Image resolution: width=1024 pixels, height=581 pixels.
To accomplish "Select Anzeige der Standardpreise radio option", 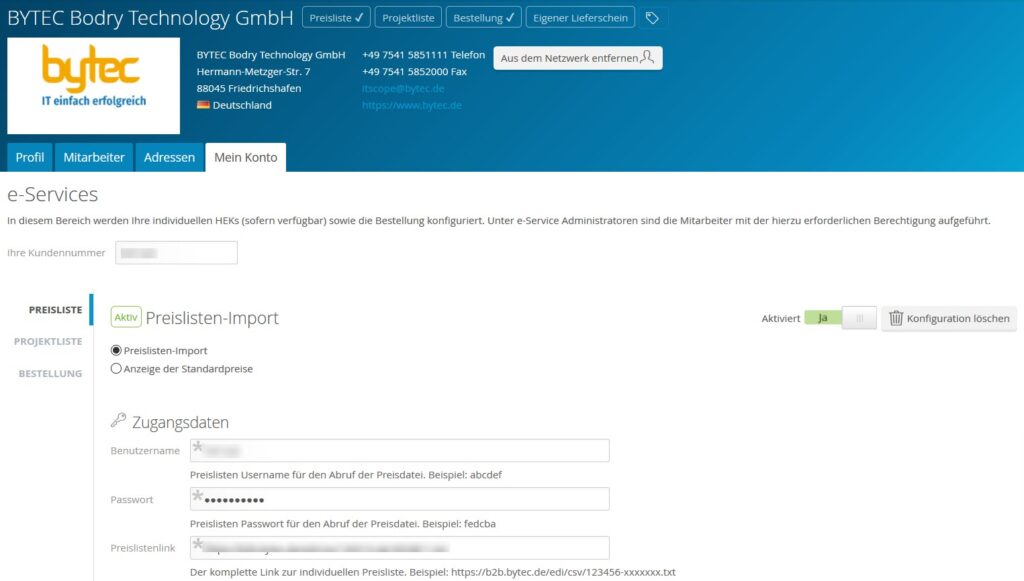I will coord(116,369).
